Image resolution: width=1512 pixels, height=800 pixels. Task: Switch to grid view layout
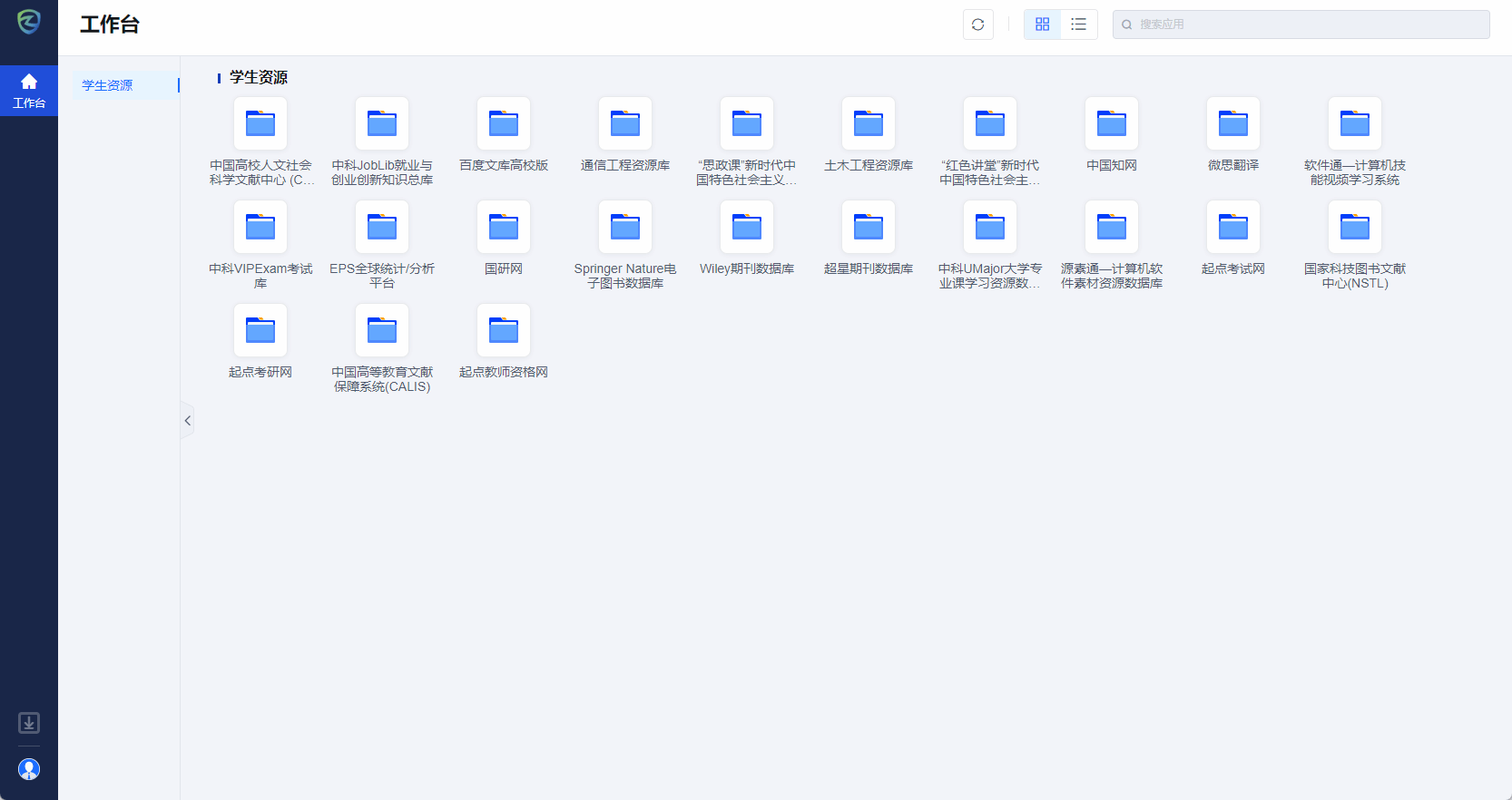pyautogui.click(x=1042, y=24)
